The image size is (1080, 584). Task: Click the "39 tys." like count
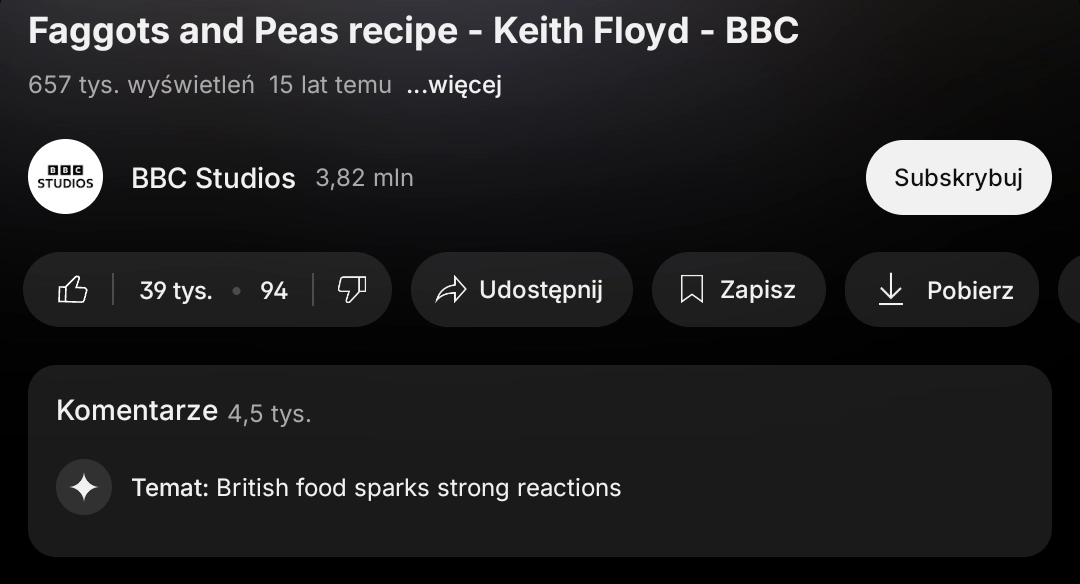point(176,291)
